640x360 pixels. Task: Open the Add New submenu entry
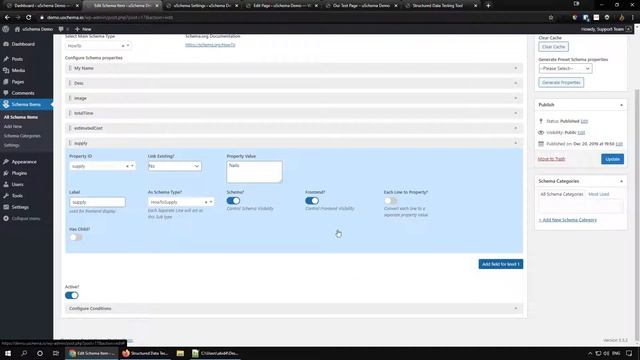[13, 127]
